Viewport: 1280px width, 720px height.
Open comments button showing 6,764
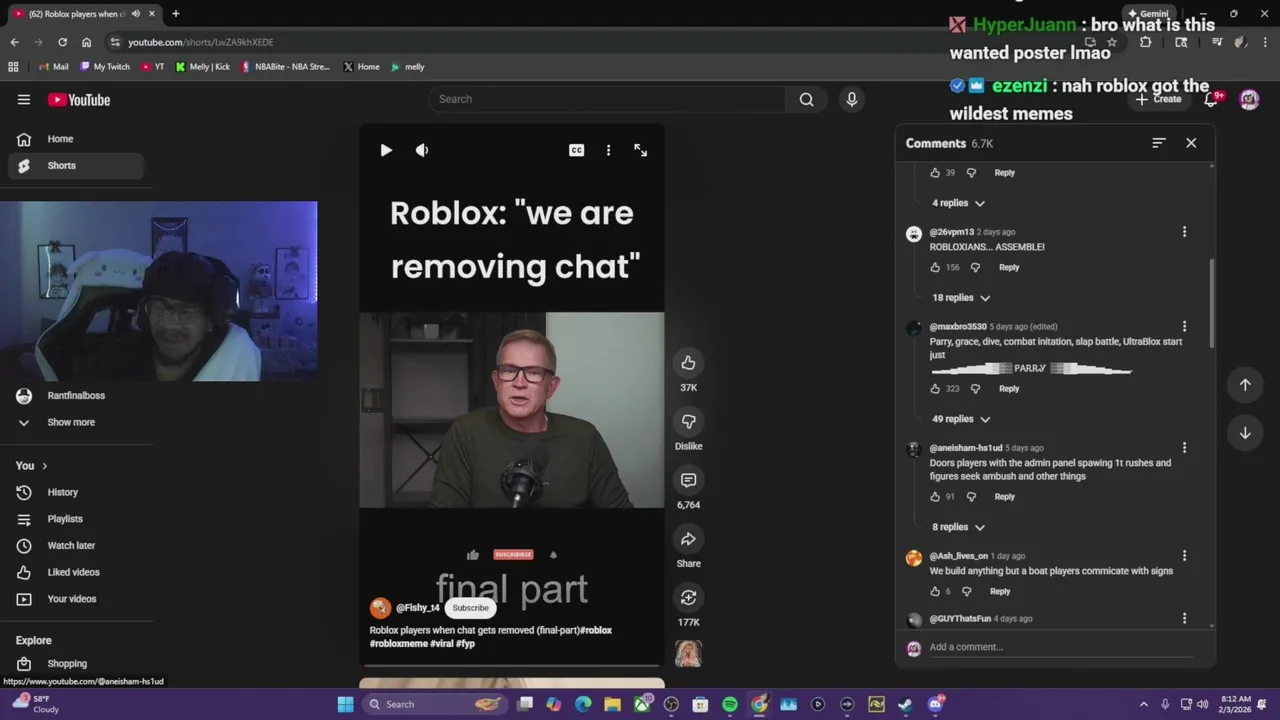(x=688, y=480)
